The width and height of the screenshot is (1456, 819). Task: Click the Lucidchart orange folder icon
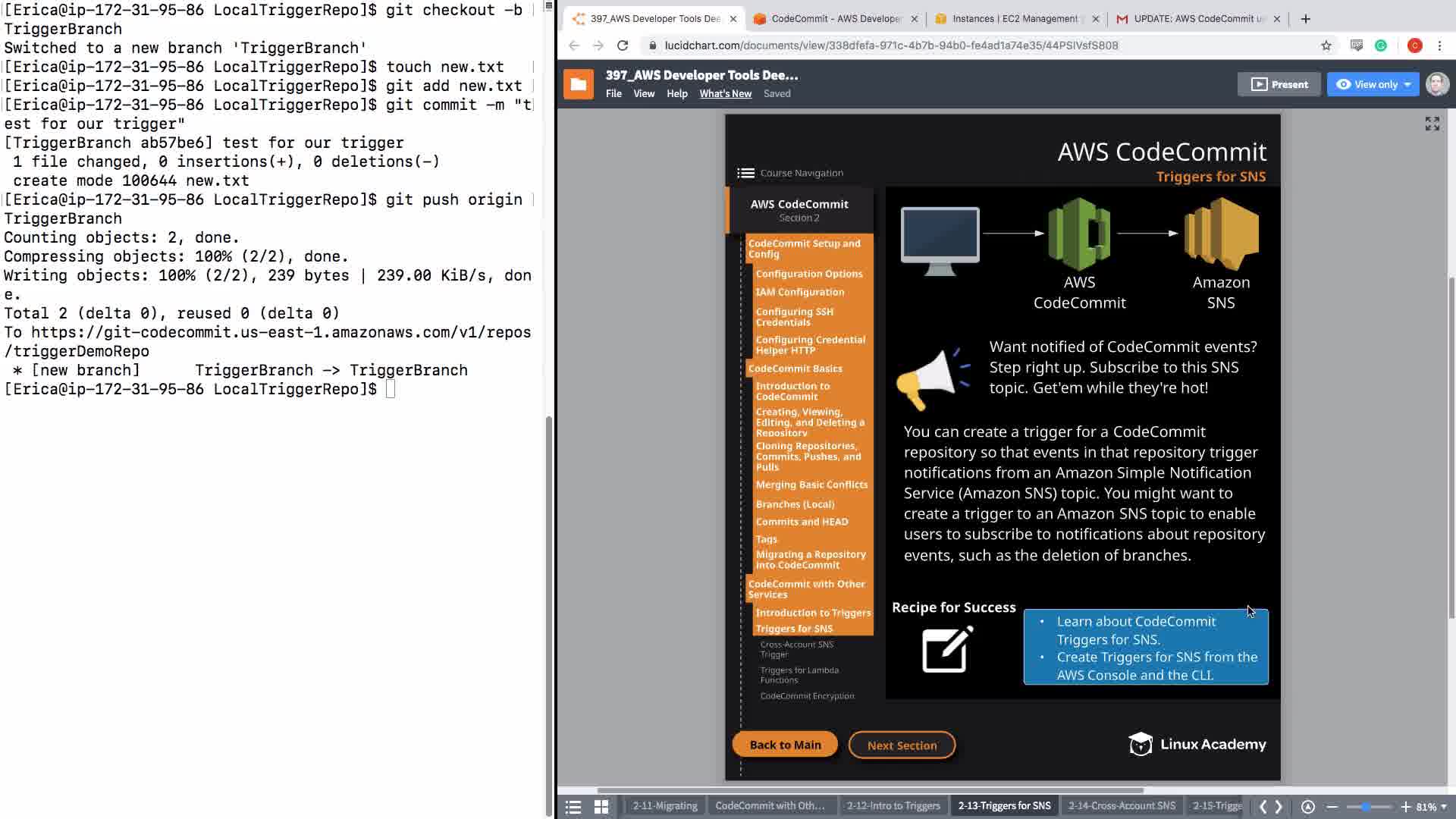pos(579,84)
